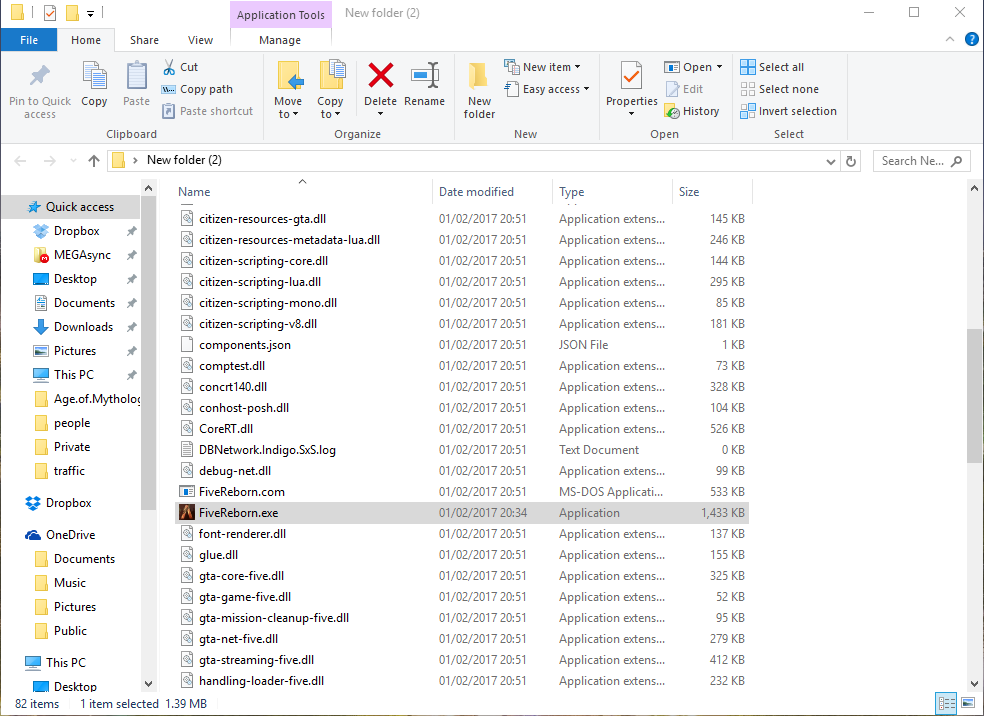Open the Manage tab
Screen dimensions: 984x716
pos(280,40)
